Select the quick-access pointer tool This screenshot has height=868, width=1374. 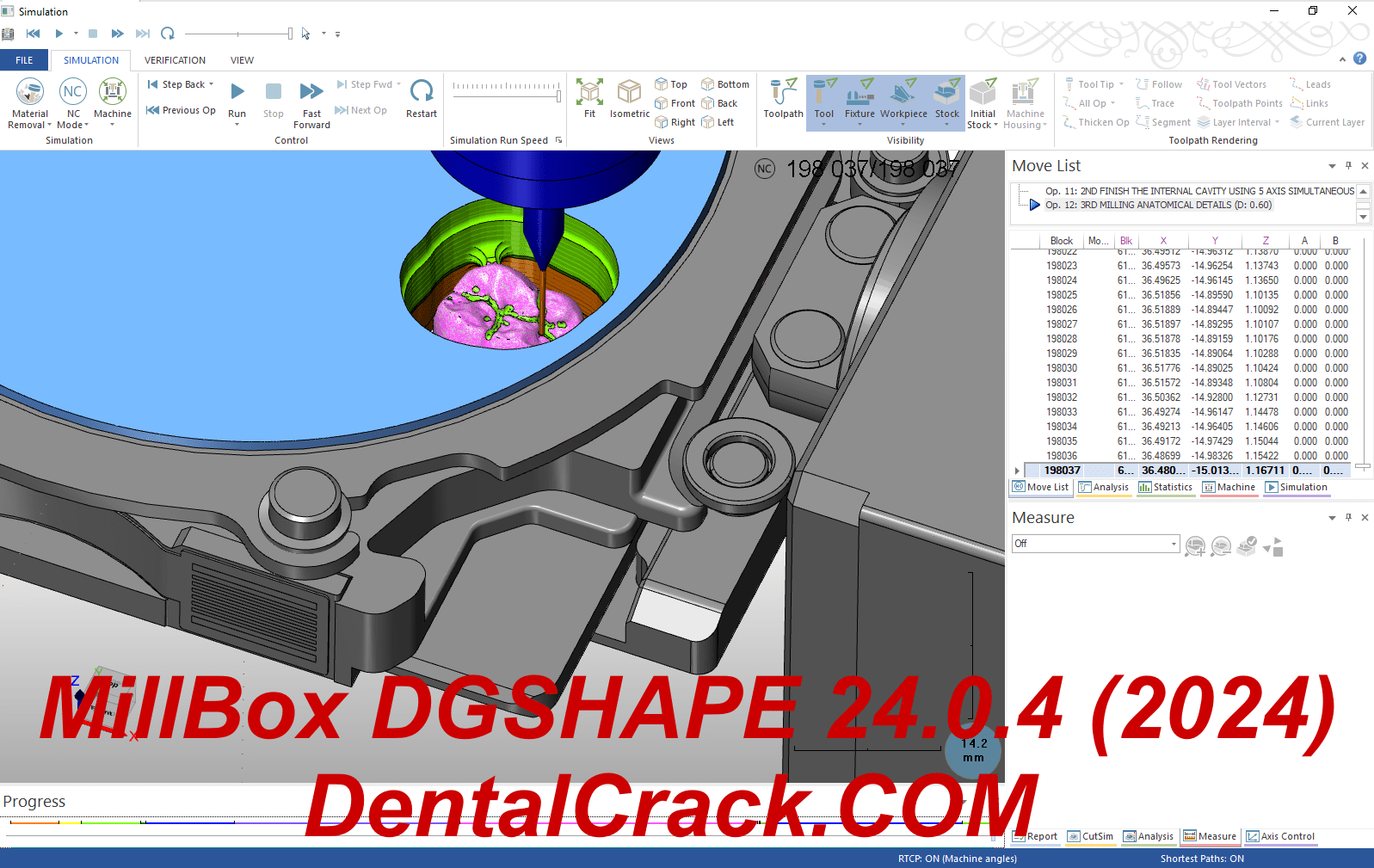pos(305,34)
